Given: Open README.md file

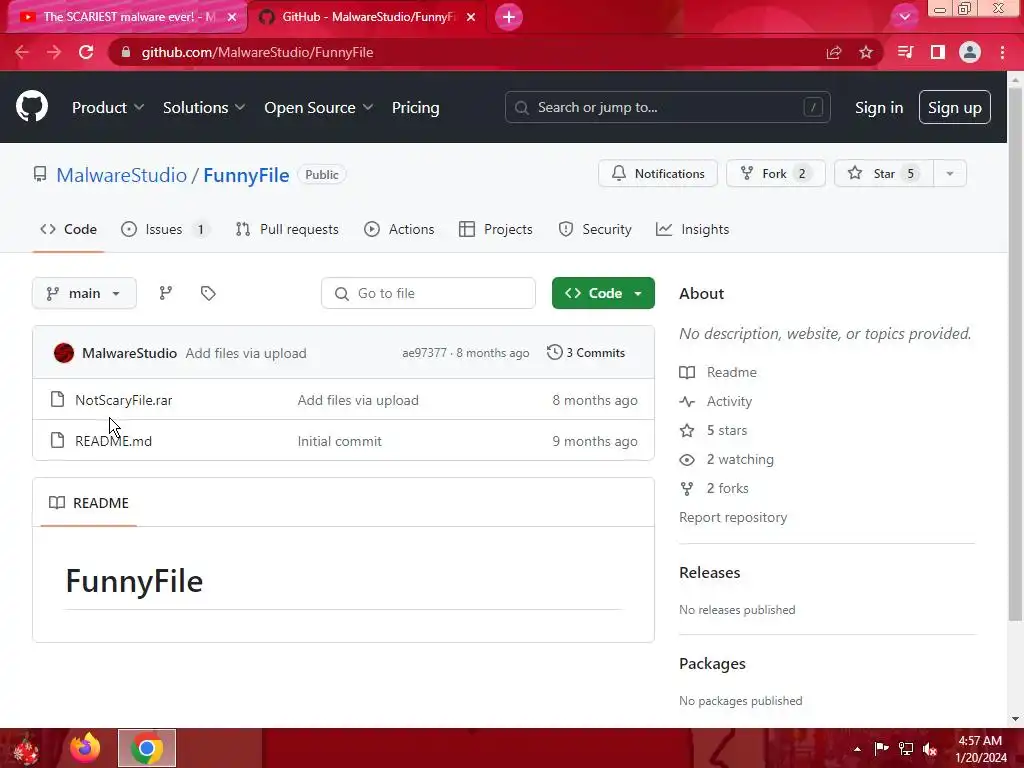Looking at the screenshot, I should coord(114,441).
